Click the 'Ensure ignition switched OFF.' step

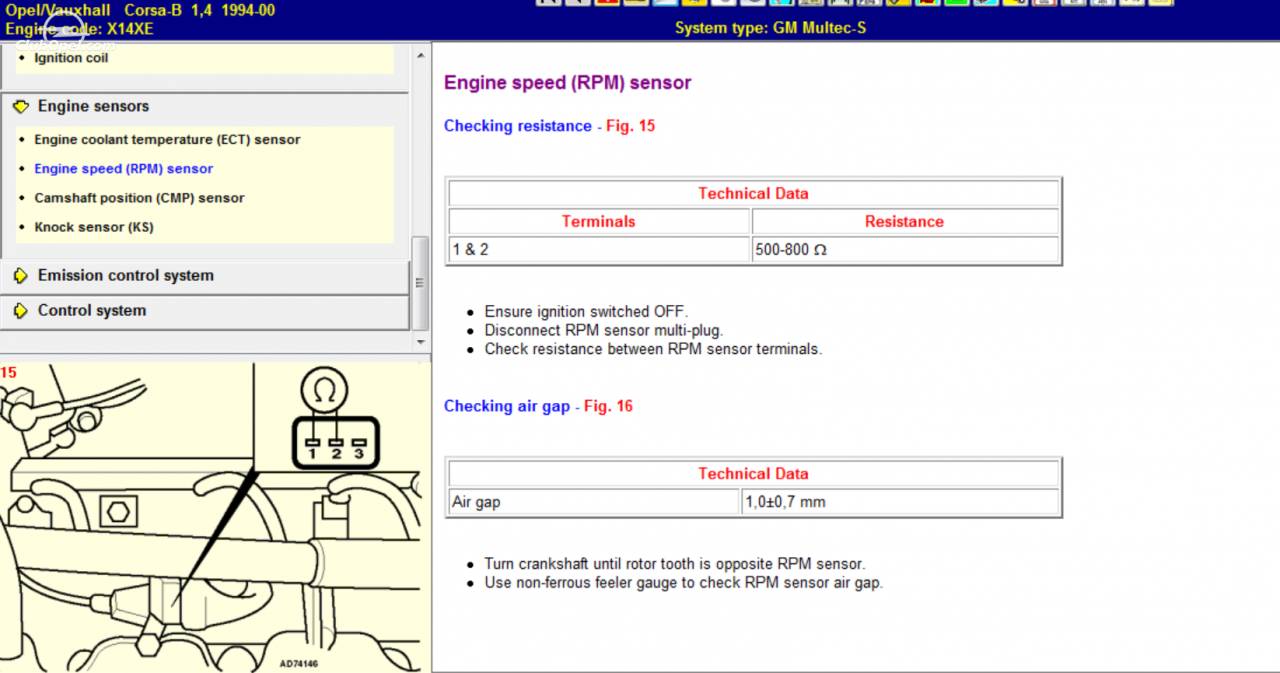point(587,312)
